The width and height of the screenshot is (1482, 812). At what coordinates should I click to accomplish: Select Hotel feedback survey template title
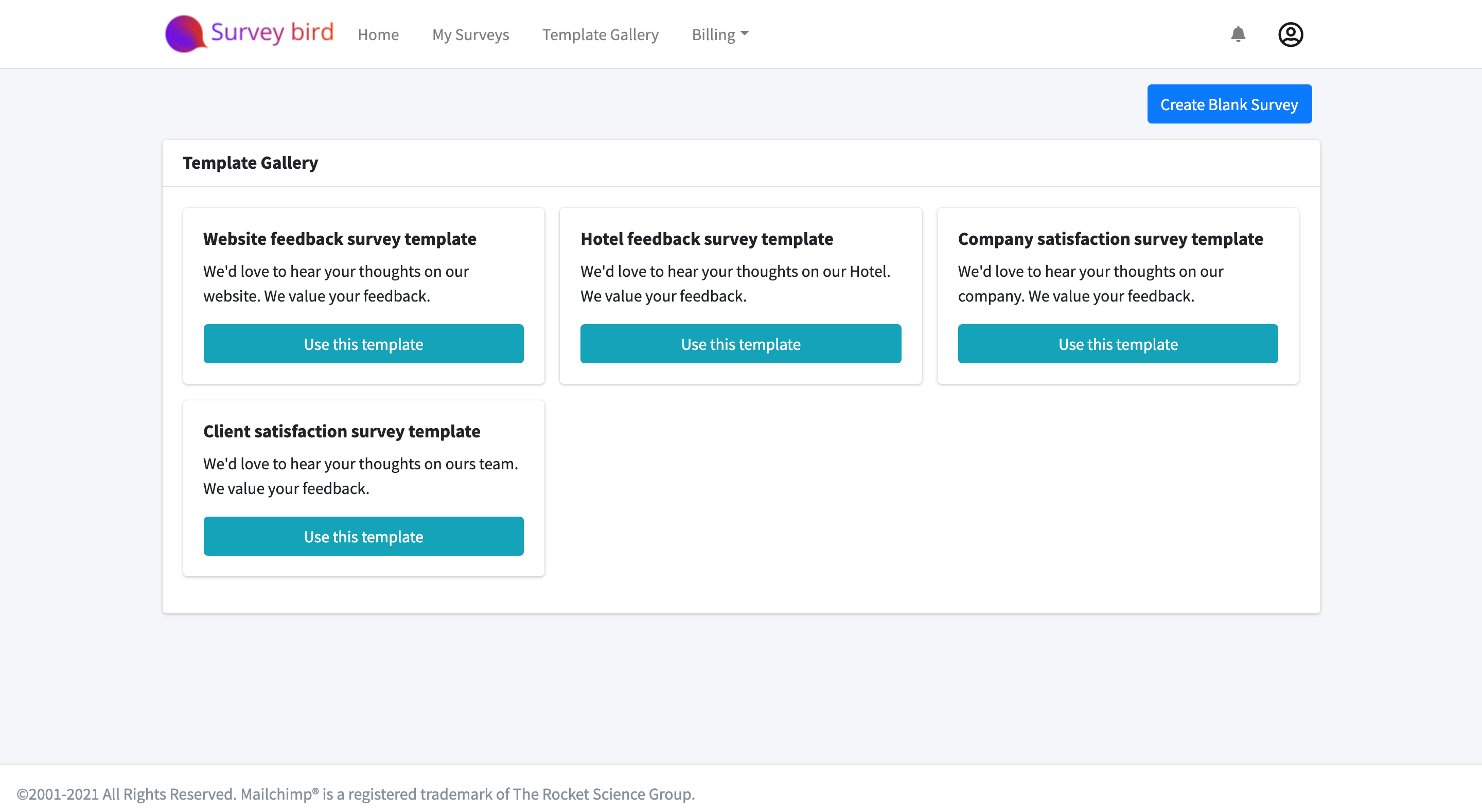(x=707, y=238)
